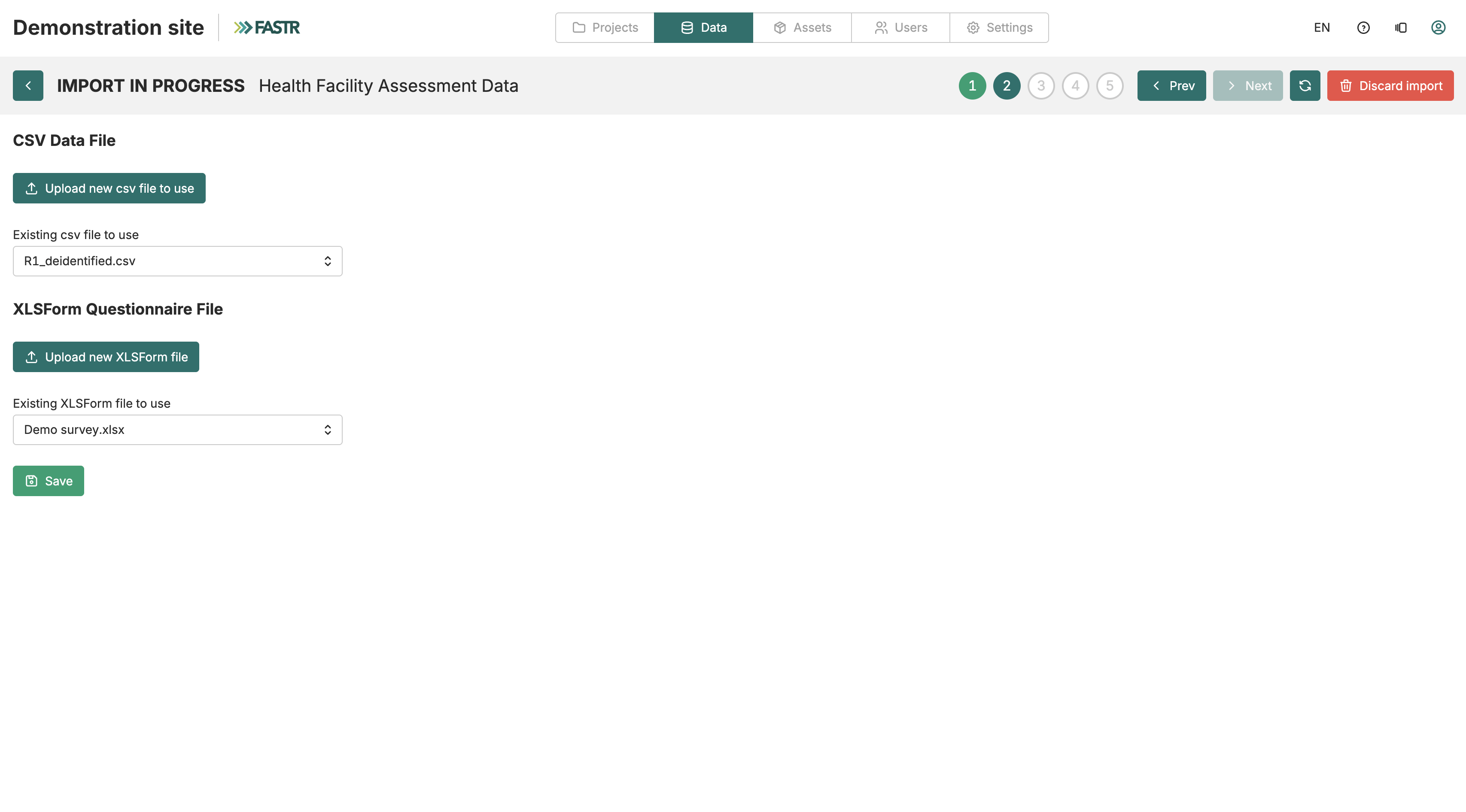Expand the existing XLSForm file dropdown

[177, 430]
